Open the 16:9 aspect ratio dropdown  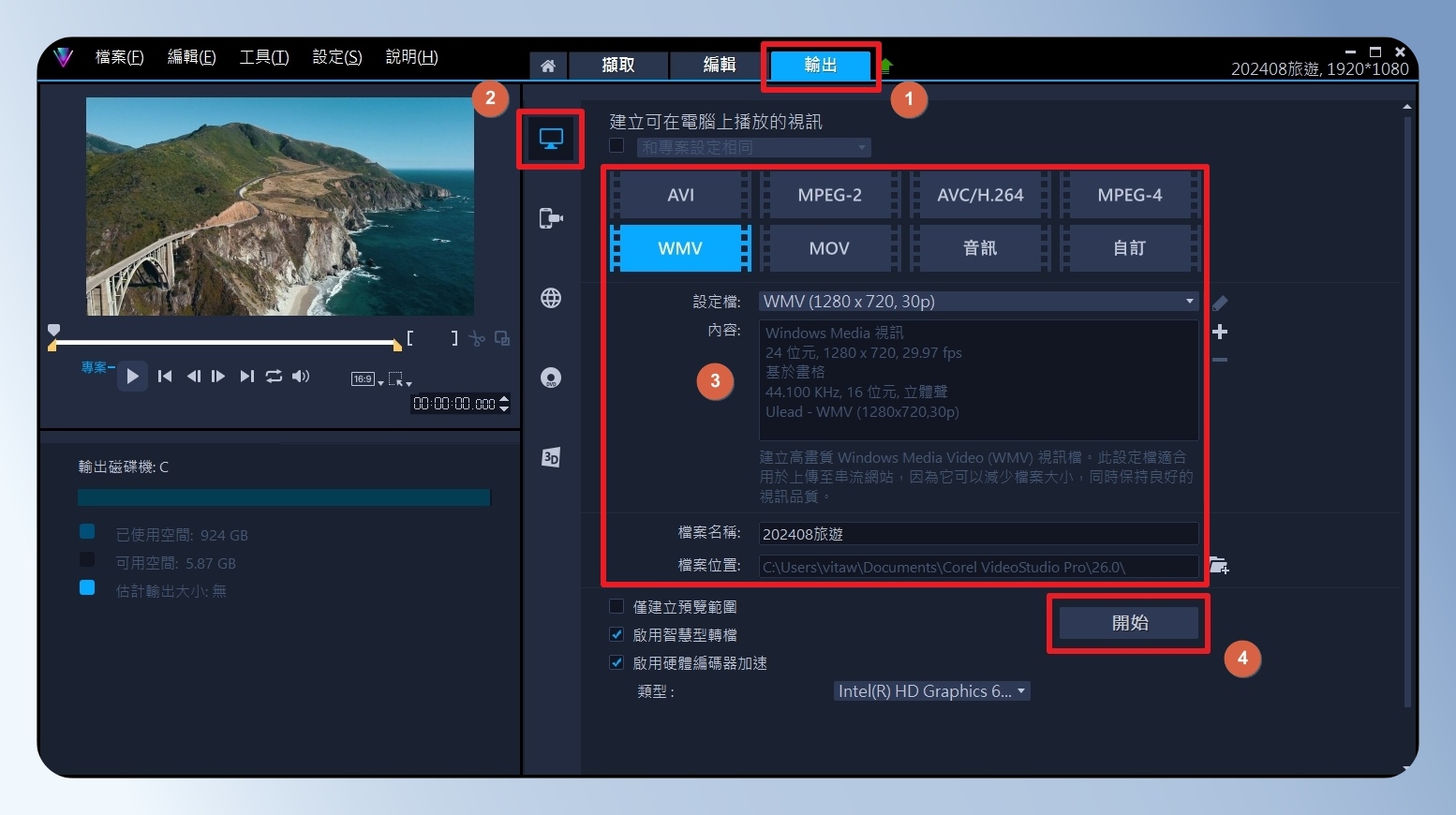click(x=367, y=379)
